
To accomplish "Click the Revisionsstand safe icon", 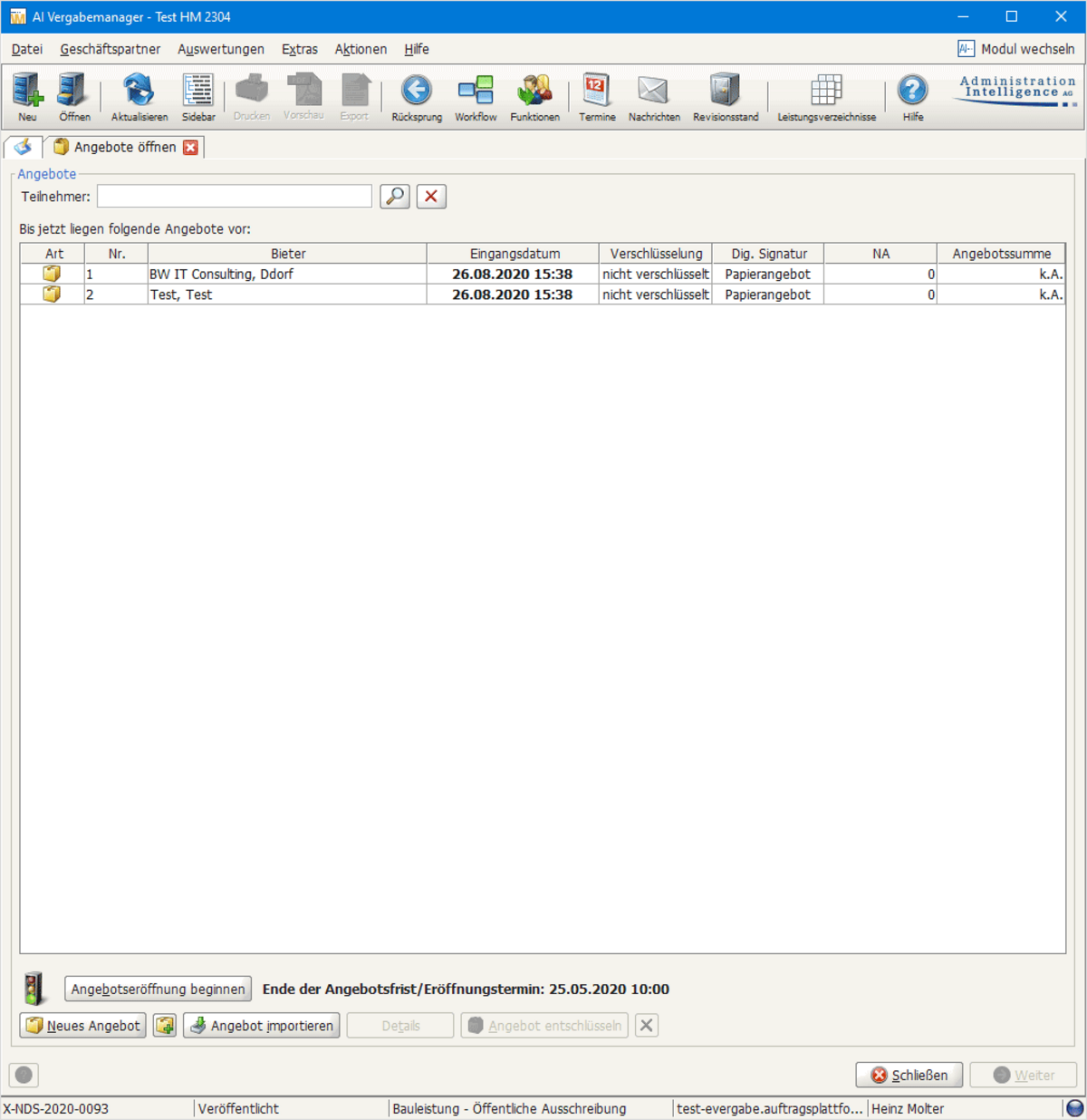I will (726, 96).
